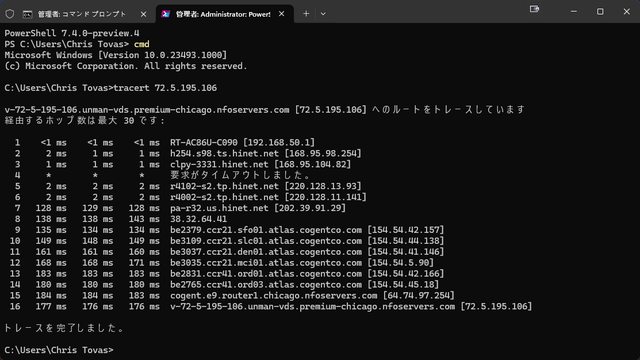Click the last C:\Users\Chris Tovas> prompt line

click(x=59, y=350)
